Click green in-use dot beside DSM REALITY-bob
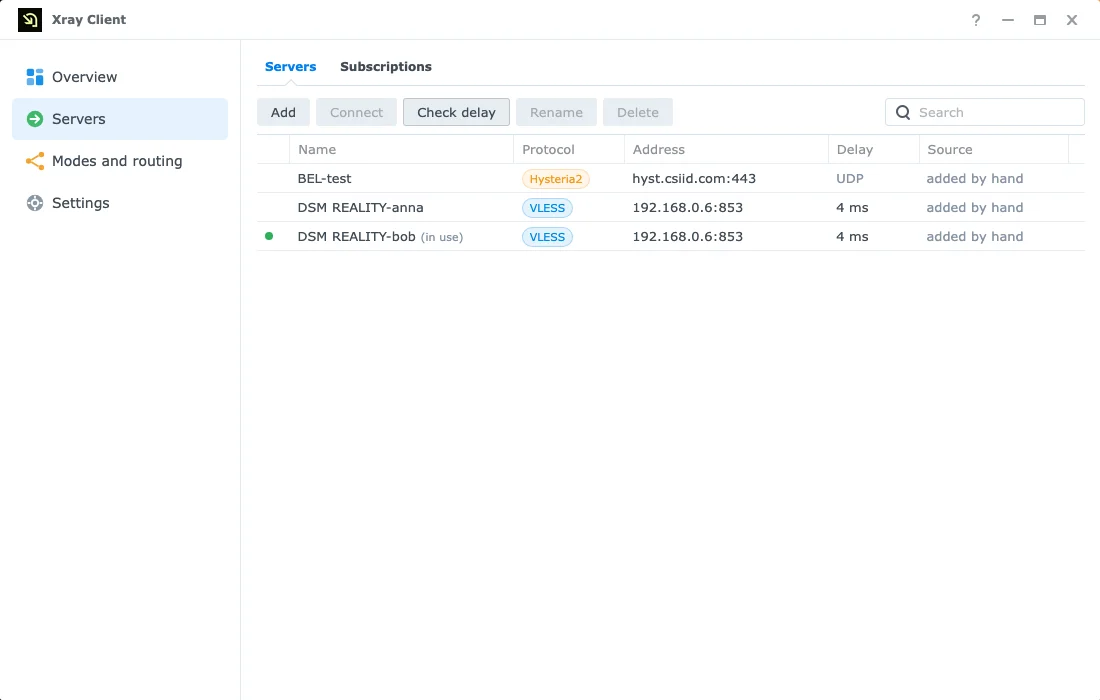 (269, 236)
